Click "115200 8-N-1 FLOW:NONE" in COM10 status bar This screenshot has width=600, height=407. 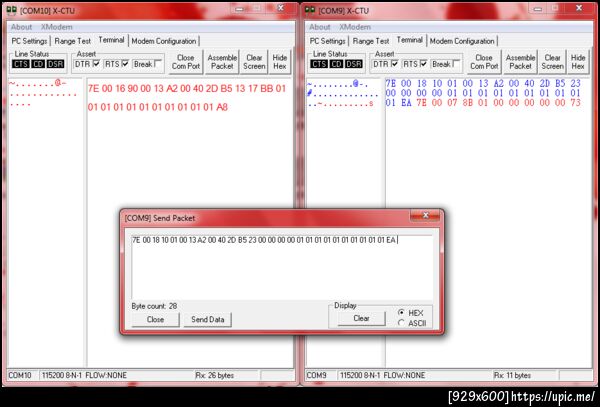click(x=84, y=375)
